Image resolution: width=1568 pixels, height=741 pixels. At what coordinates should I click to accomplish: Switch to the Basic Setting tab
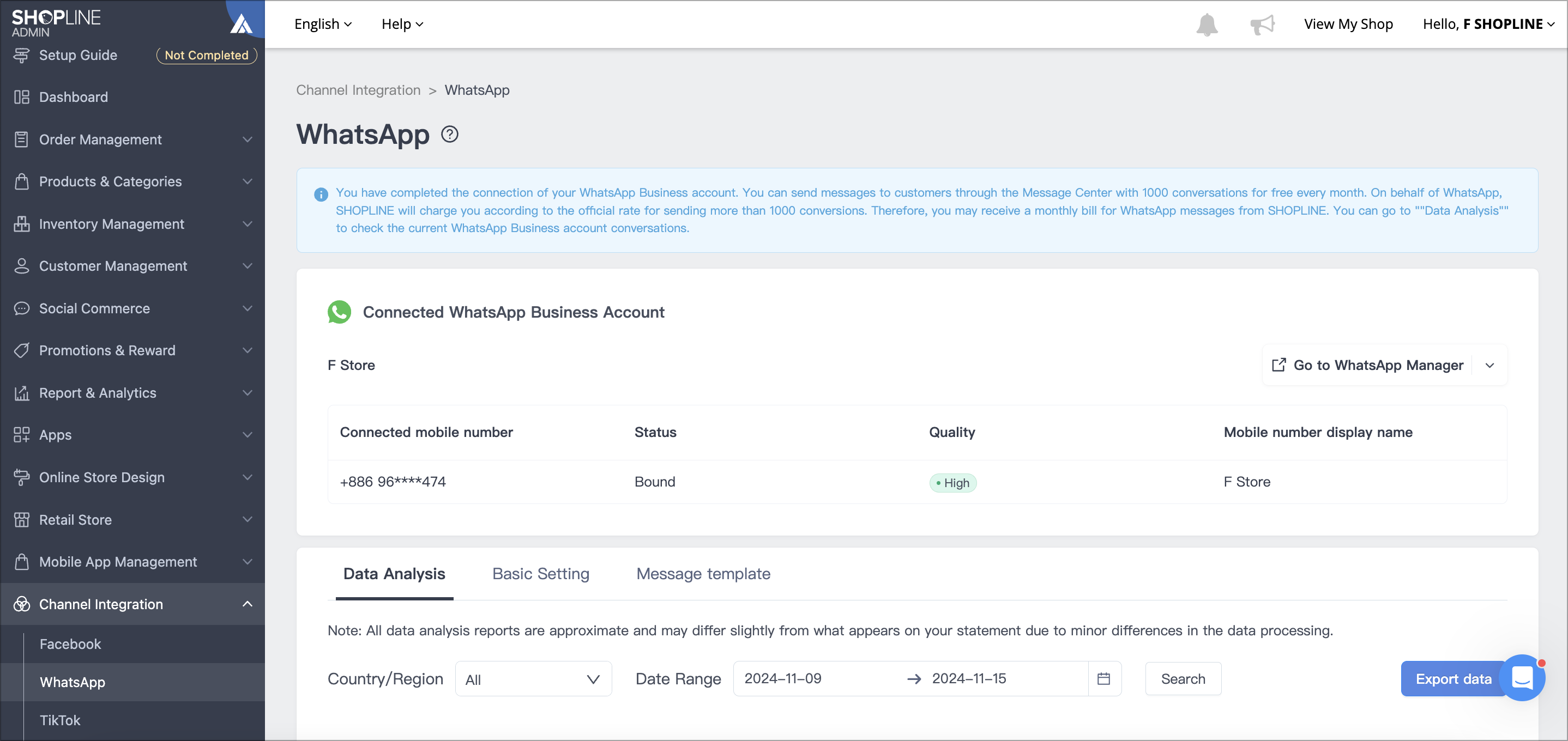(x=540, y=574)
